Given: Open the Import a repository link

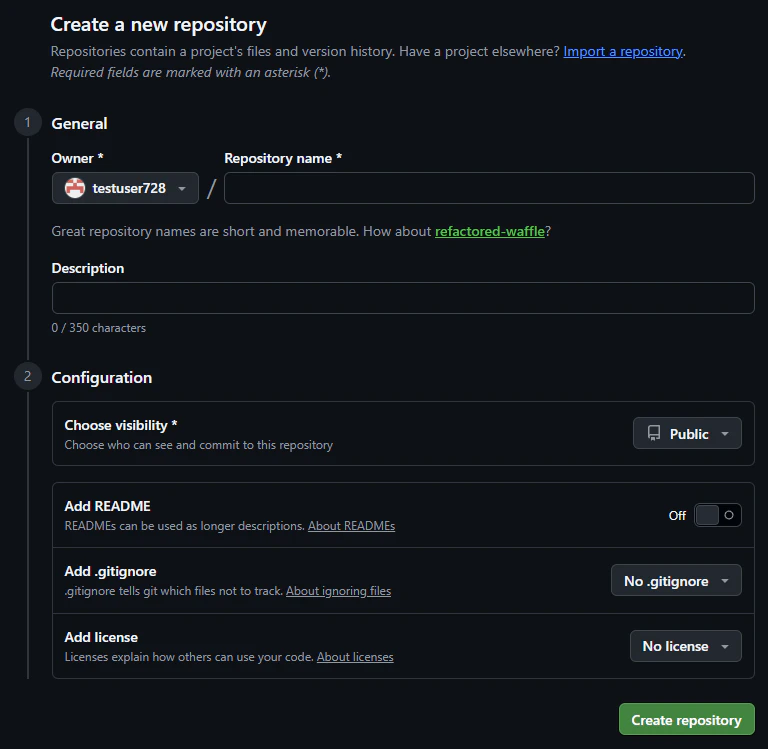Looking at the screenshot, I should click(623, 51).
